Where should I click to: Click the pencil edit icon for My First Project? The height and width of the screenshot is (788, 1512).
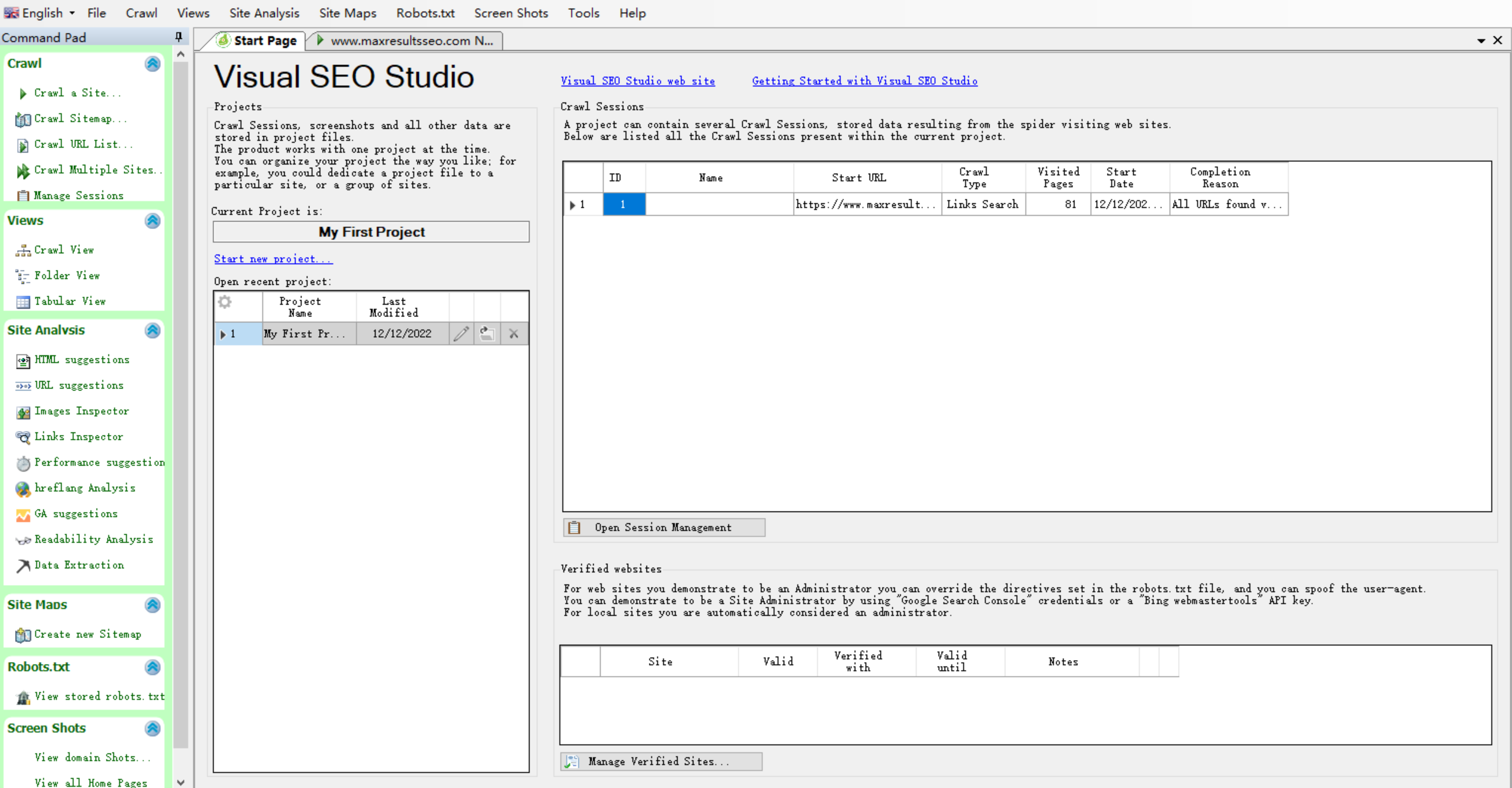coord(461,334)
